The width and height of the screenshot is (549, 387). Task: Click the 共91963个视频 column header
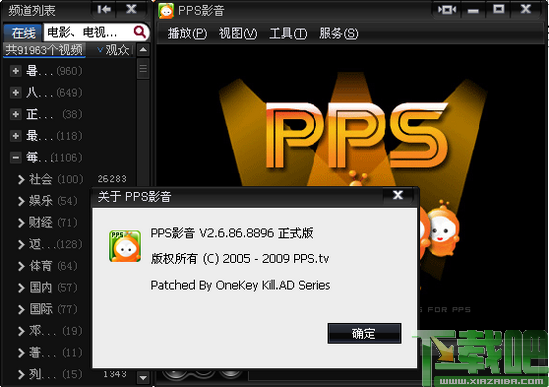coord(44,50)
